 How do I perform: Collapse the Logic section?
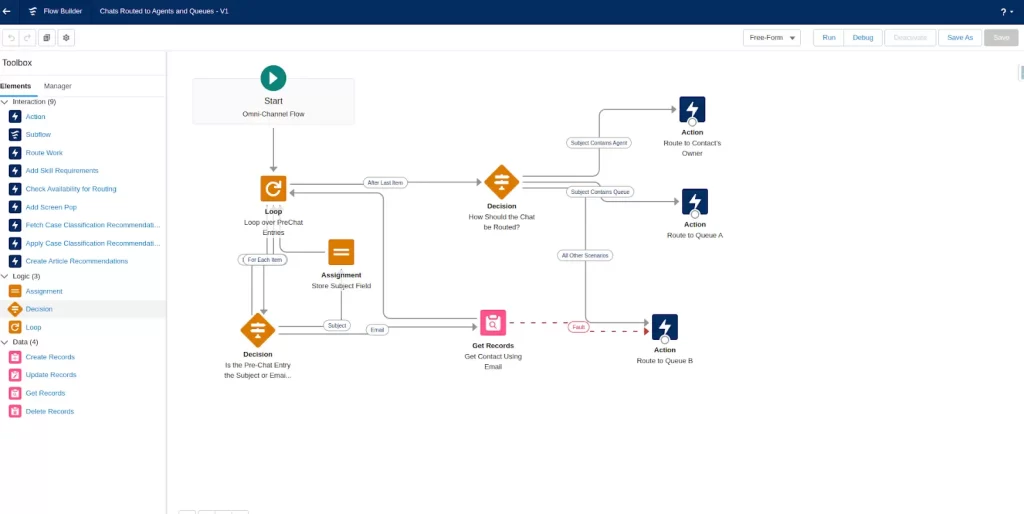coord(5,276)
